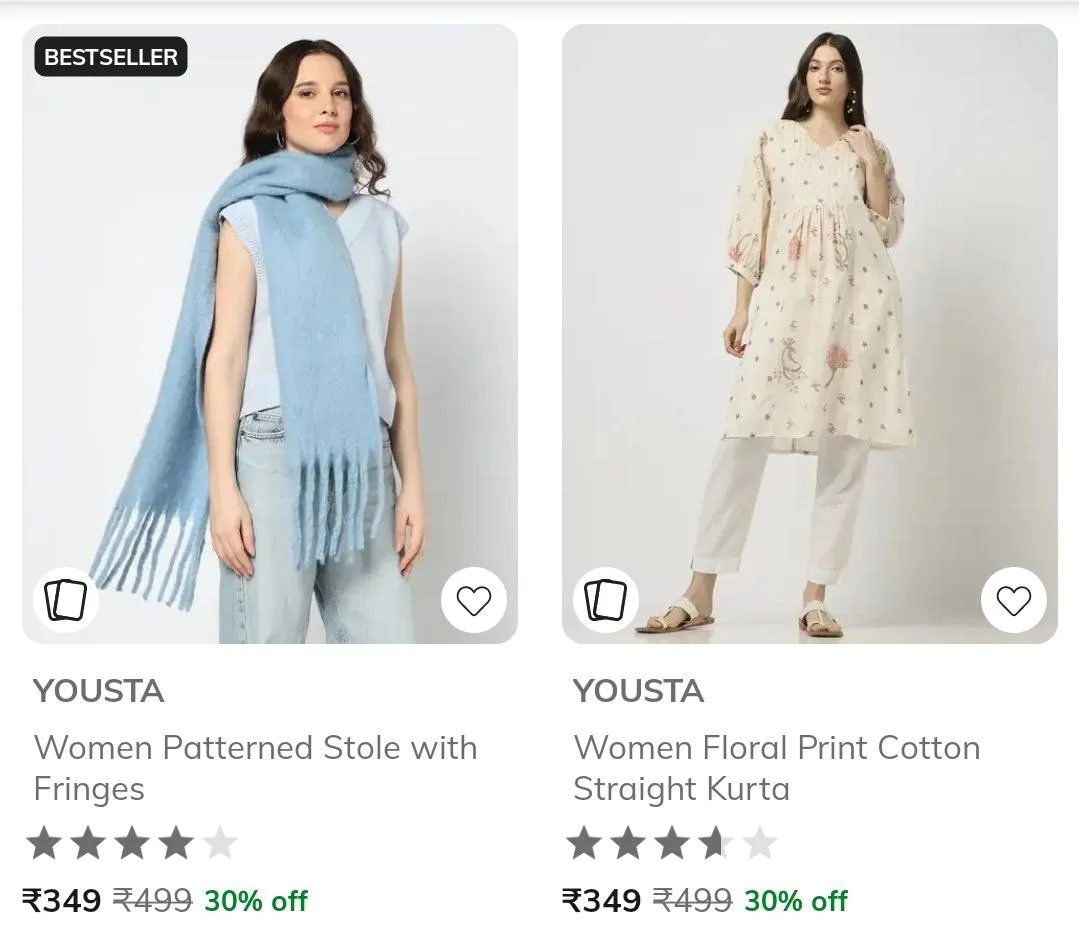Select the YOUSTA brand above the stole
Image resolution: width=1079 pixels, height=934 pixels.
point(98,691)
